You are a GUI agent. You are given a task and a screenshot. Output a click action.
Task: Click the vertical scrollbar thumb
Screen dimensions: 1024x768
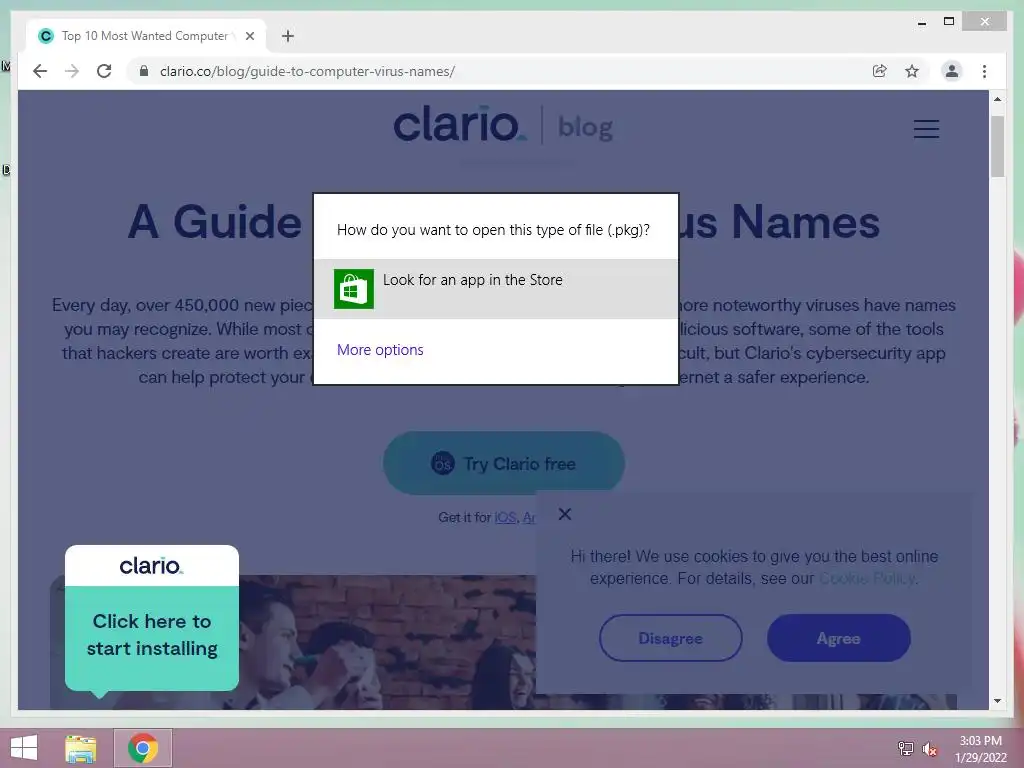[x=997, y=146]
